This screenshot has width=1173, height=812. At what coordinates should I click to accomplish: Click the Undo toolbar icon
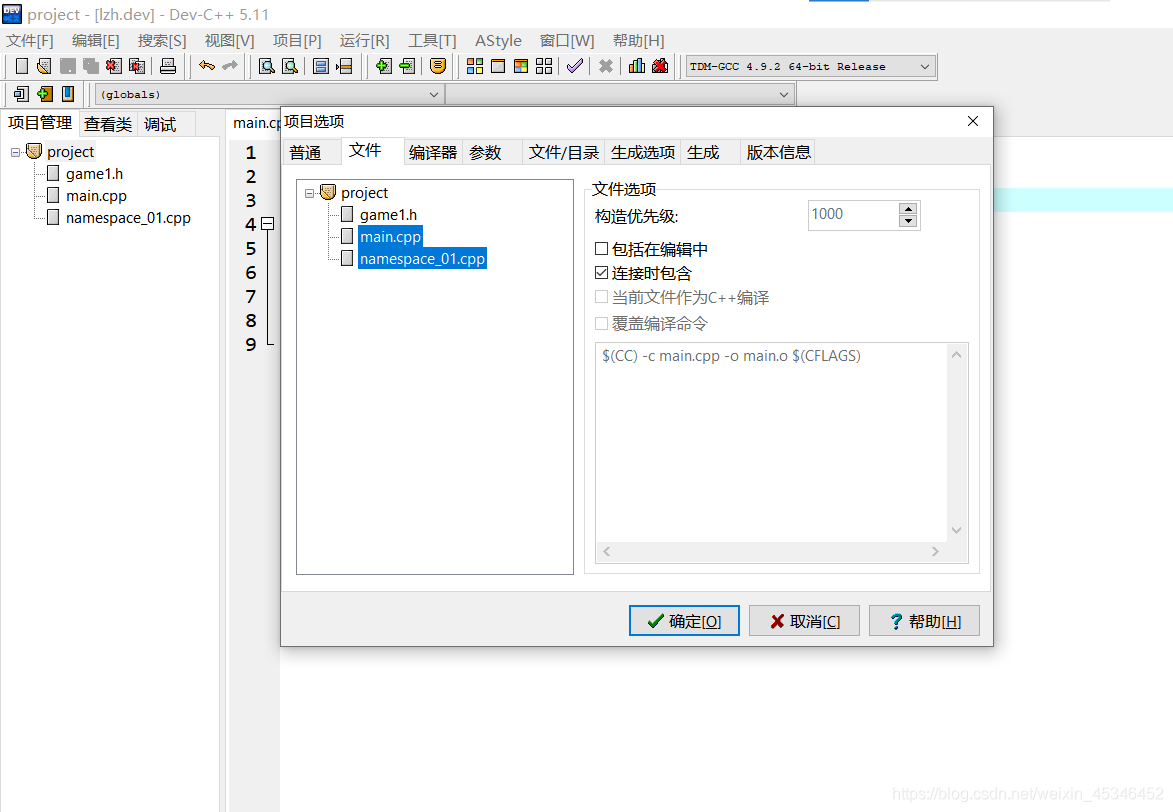pos(206,66)
